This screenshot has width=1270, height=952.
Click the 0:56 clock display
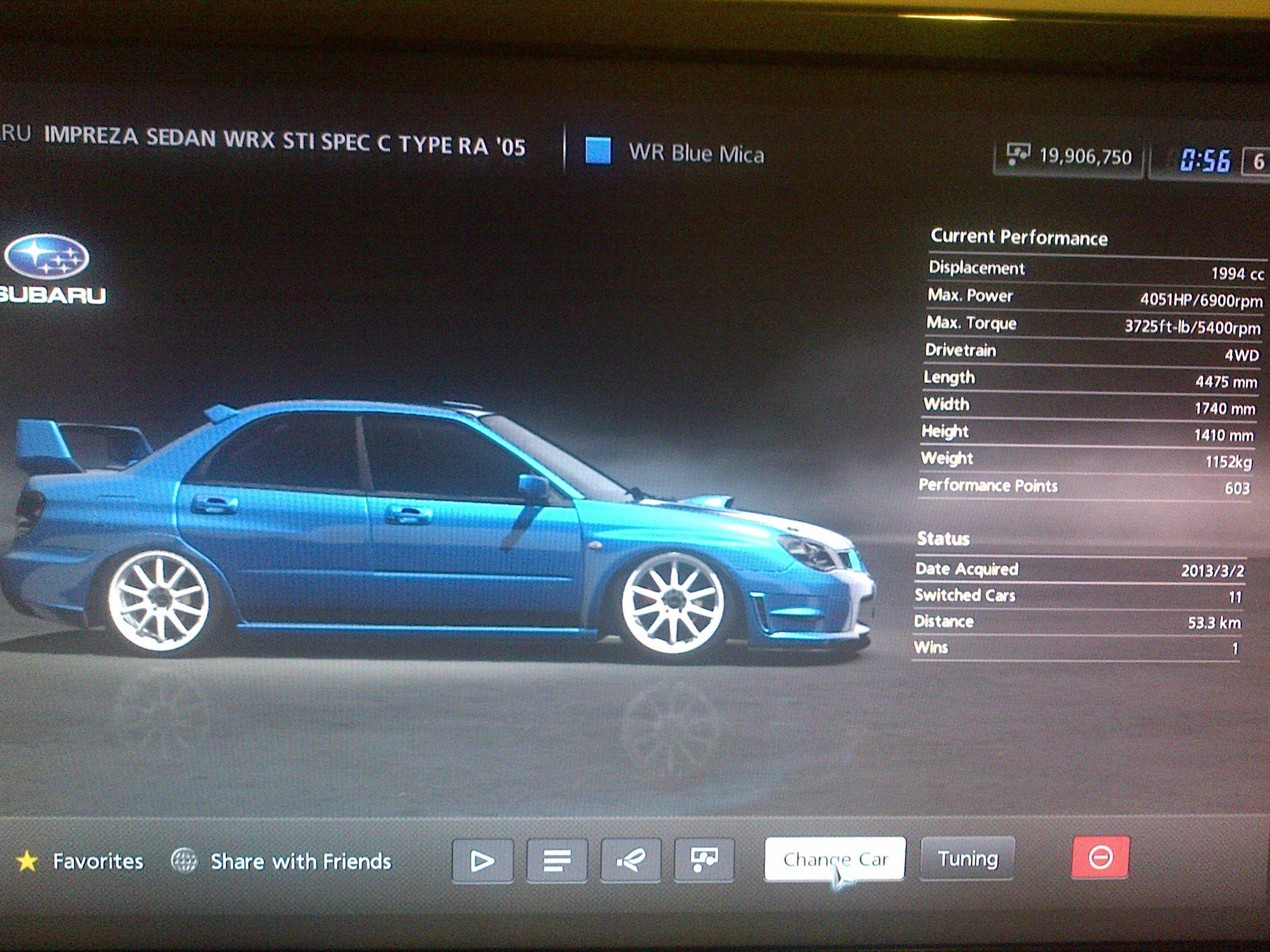click(x=1205, y=161)
